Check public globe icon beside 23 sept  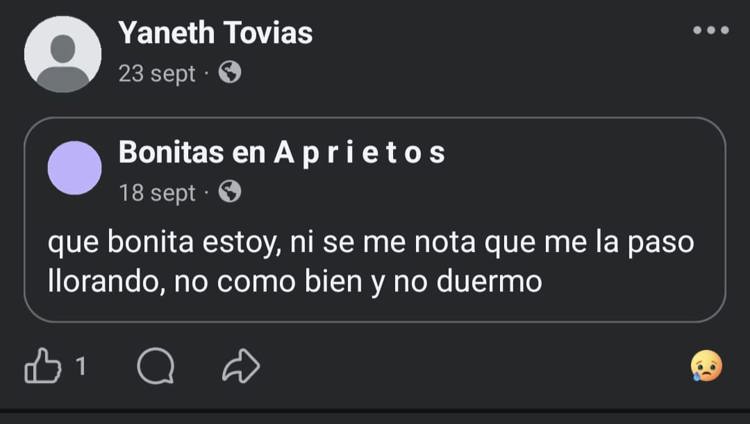pyautogui.click(x=230, y=73)
